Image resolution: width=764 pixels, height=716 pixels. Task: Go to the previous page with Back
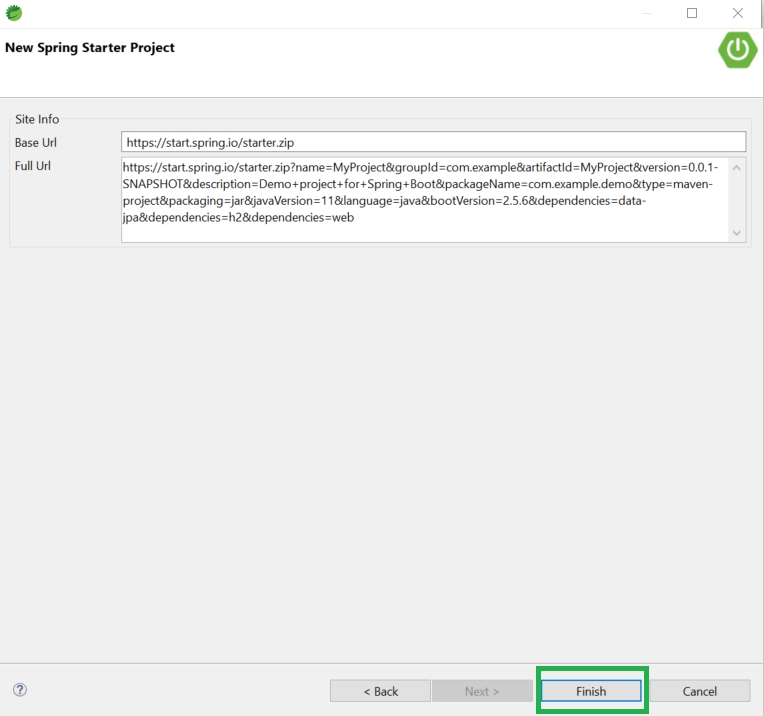pos(380,691)
